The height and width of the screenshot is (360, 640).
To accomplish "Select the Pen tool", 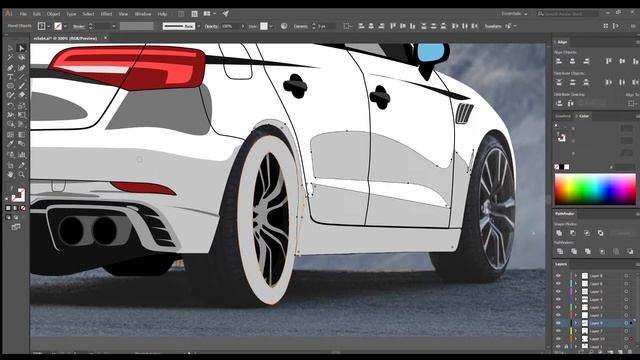I will (11, 67).
